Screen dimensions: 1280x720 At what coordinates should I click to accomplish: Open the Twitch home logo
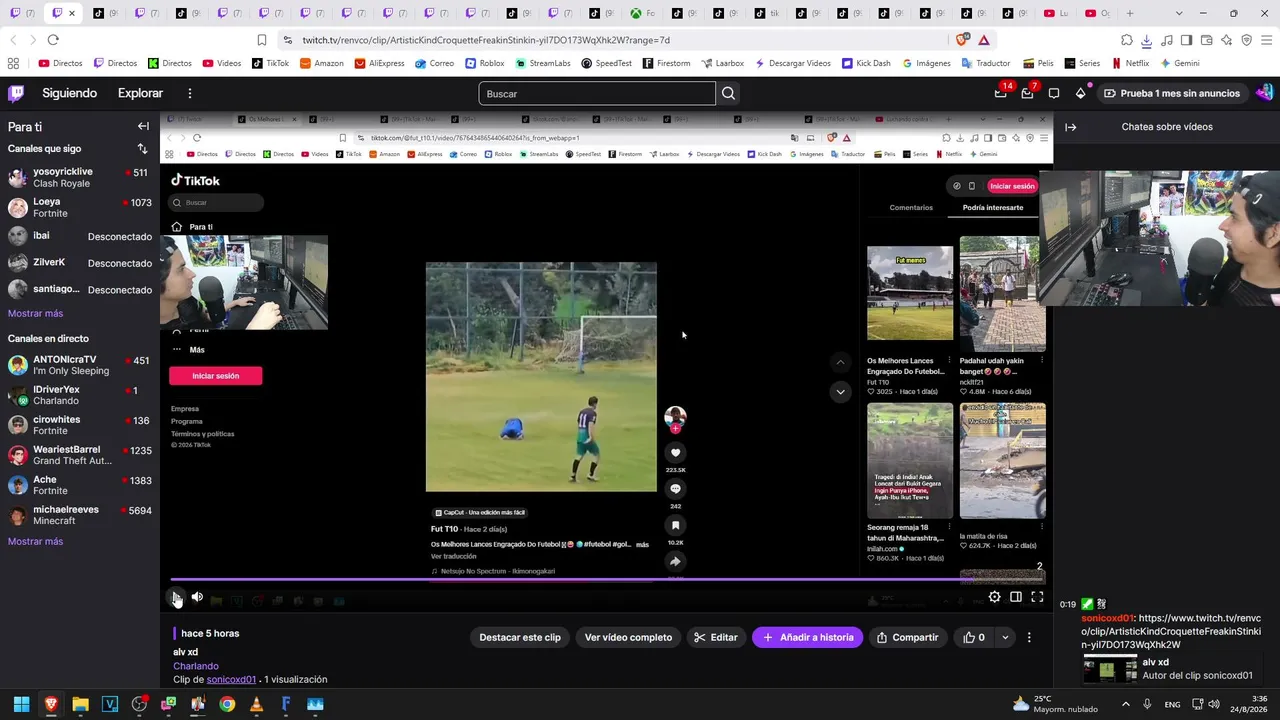point(16,93)
